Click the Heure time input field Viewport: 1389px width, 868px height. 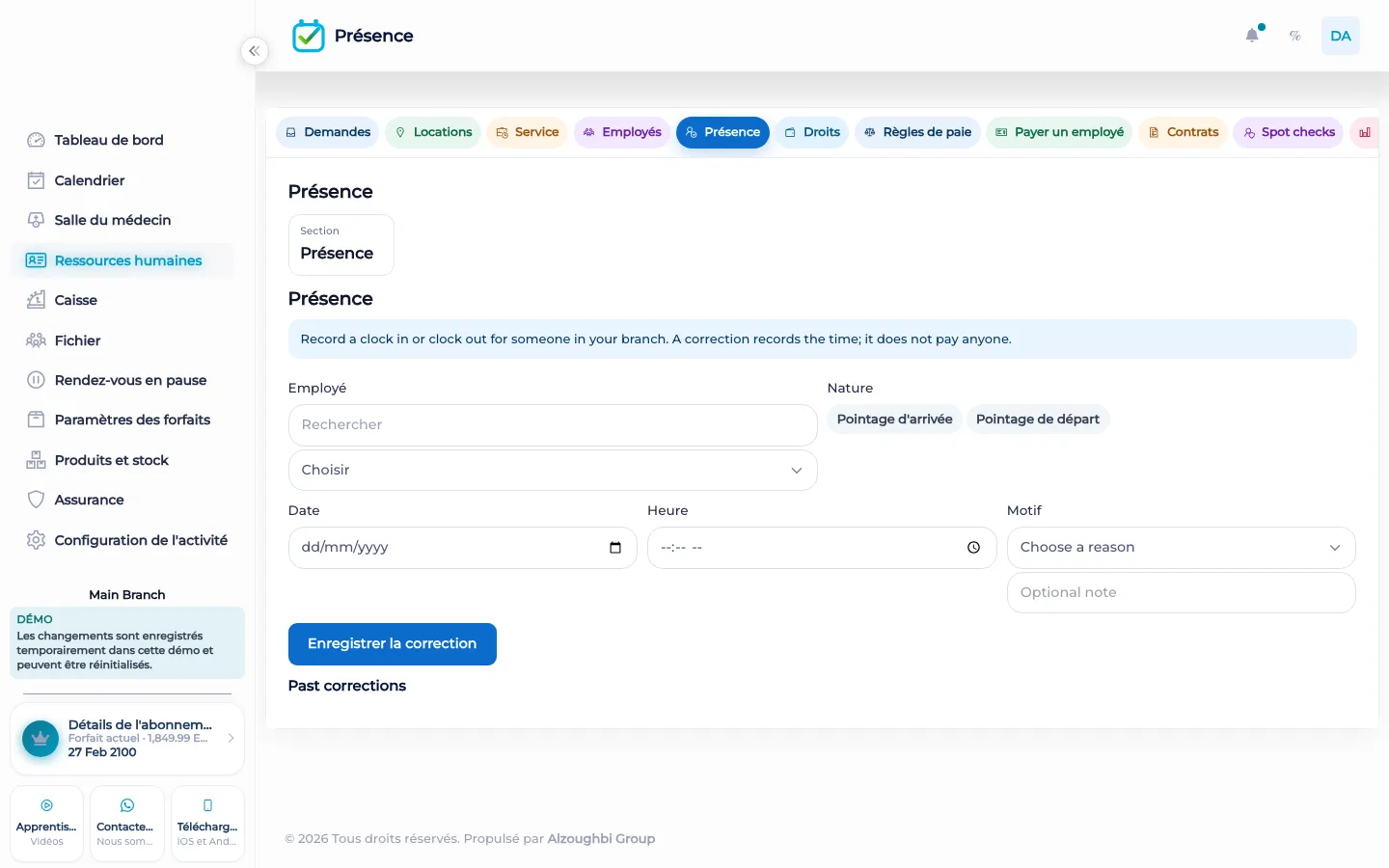click(822, 548)
